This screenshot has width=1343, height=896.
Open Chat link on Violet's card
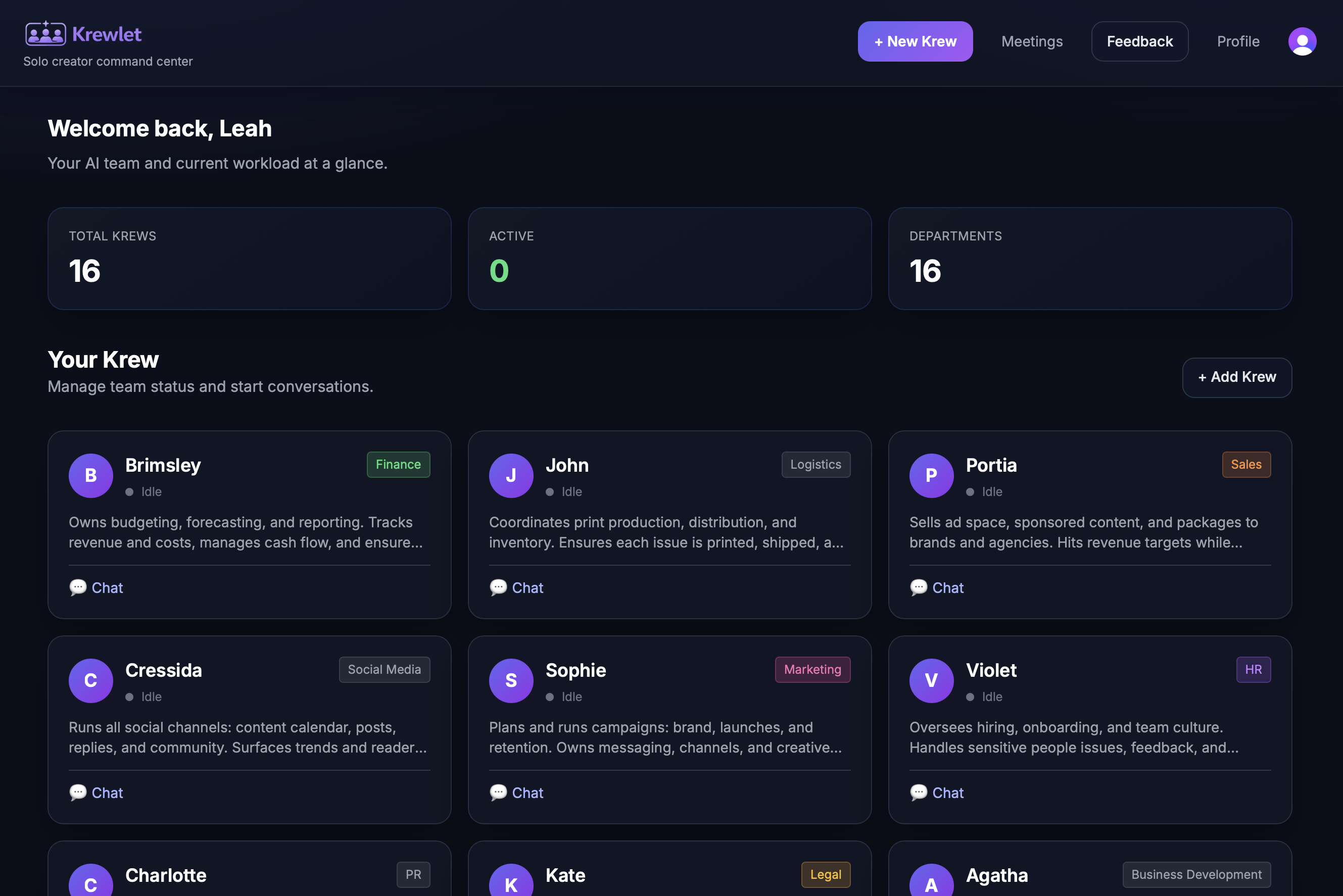(947, 793)
